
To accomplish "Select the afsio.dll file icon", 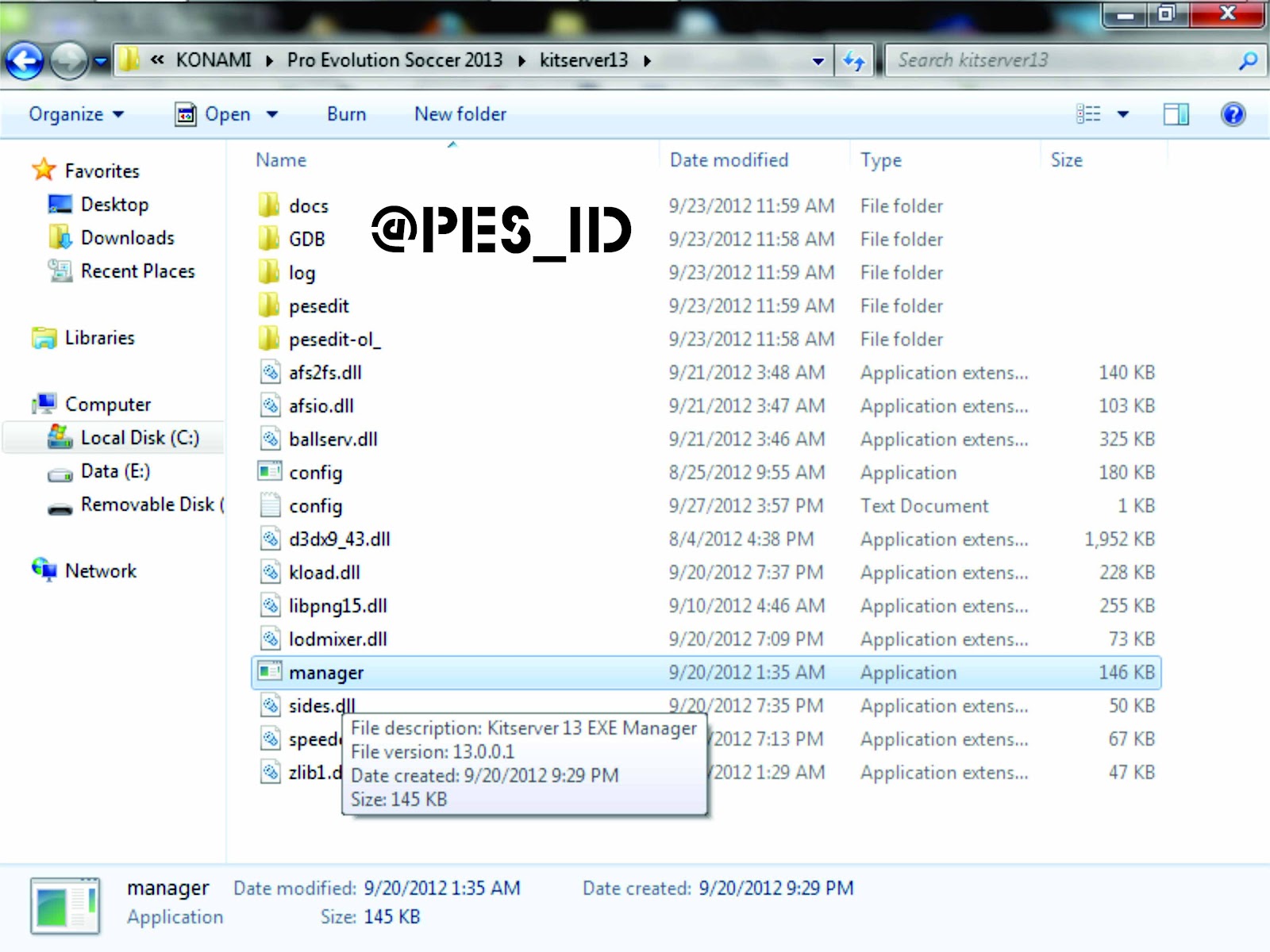I will 271,405.
